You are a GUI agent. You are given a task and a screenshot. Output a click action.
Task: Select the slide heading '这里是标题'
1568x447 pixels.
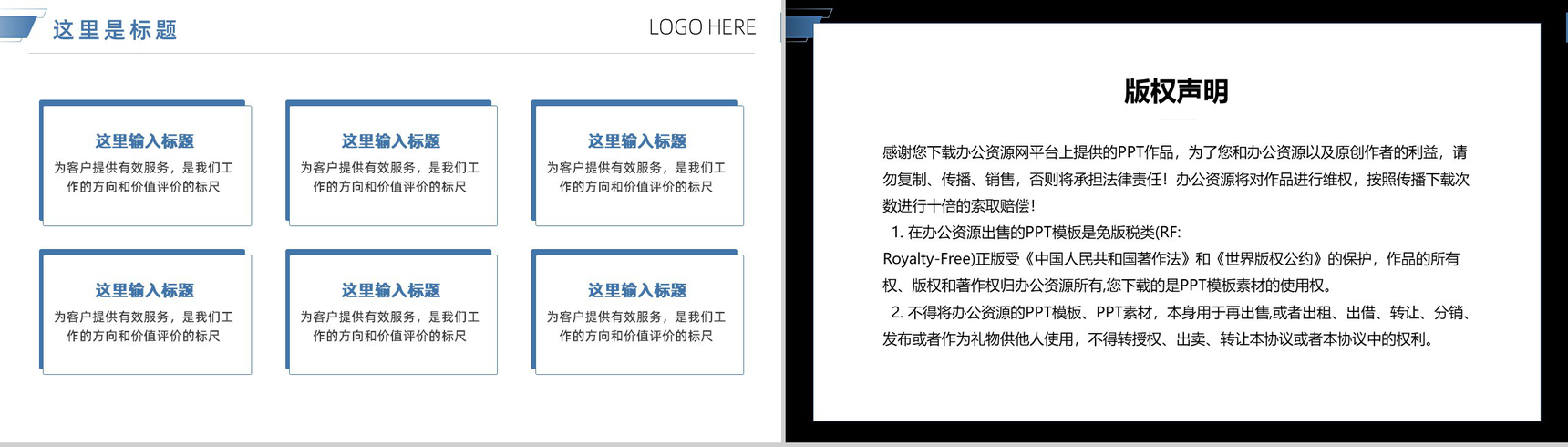(x=115, y=30)
